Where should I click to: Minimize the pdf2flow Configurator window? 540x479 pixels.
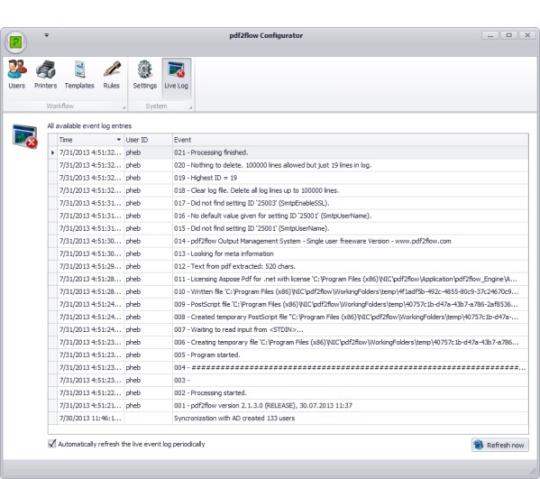click(491, 35)
